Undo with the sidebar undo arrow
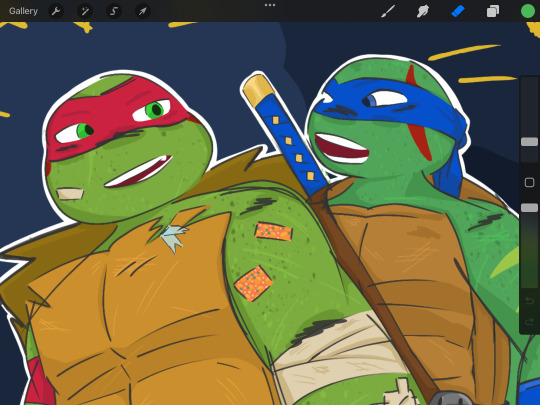 pyautogui.click(x=529, y=301)
